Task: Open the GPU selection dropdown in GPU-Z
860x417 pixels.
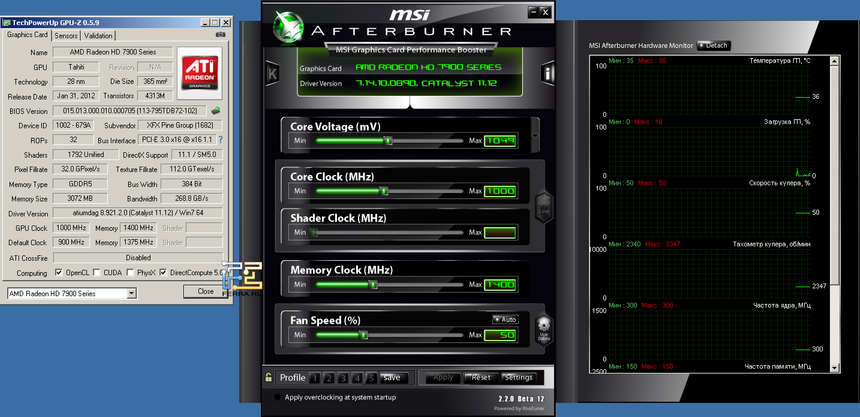Action: (131, 294)
